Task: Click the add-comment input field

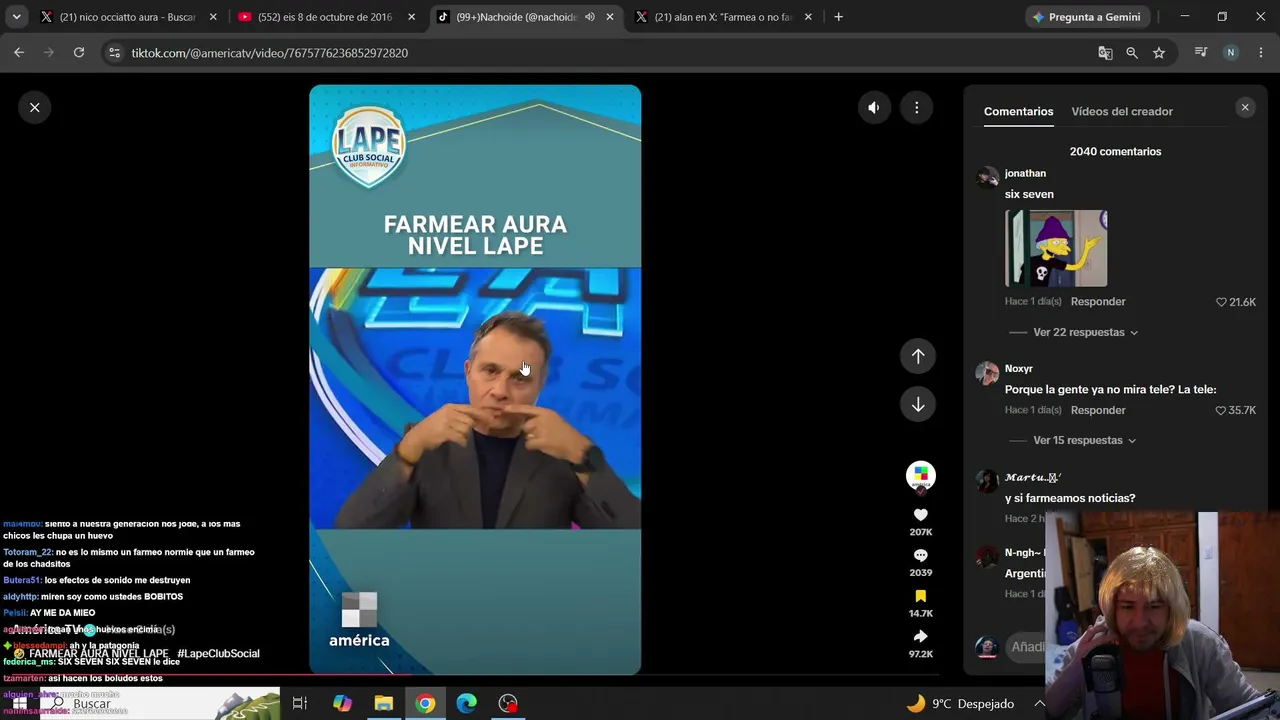Action: (x=1026, y=647)
